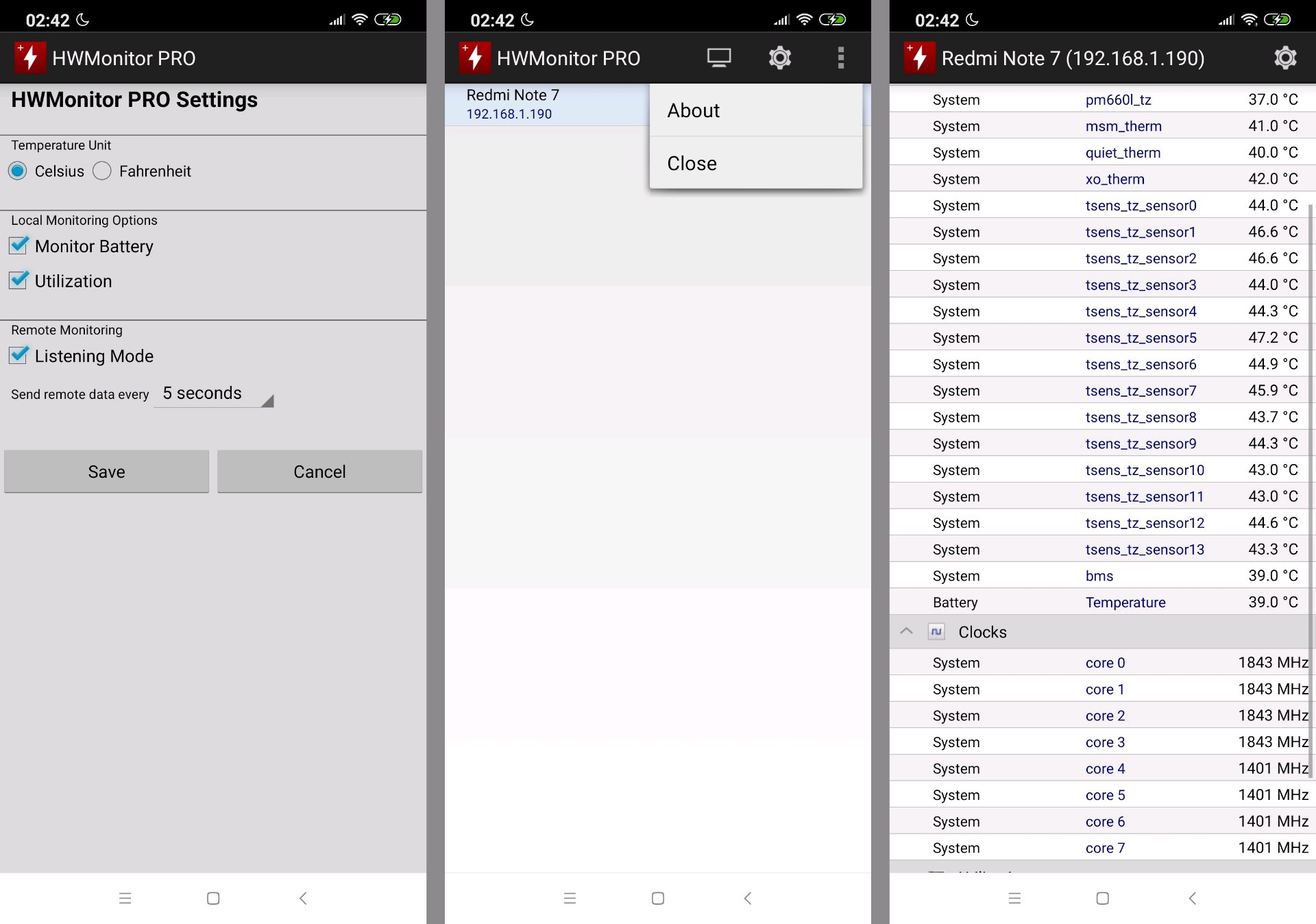Image resolution: width=1316 pixels, height=924 pixels.
Task: Select the tsens_tz_sensor0 row
Action: point(1102,206)
